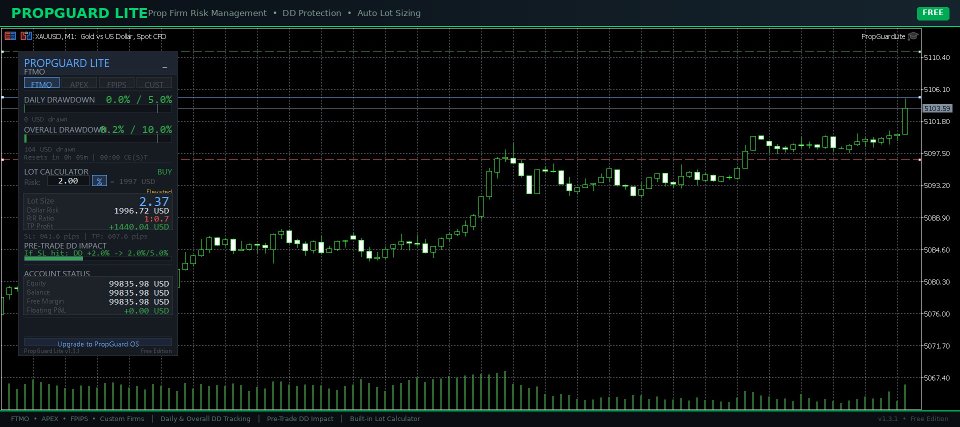This screenshot has width=960, height=427.
Task: Switch to the FPIPS firm tab
Action: (116, 84)
